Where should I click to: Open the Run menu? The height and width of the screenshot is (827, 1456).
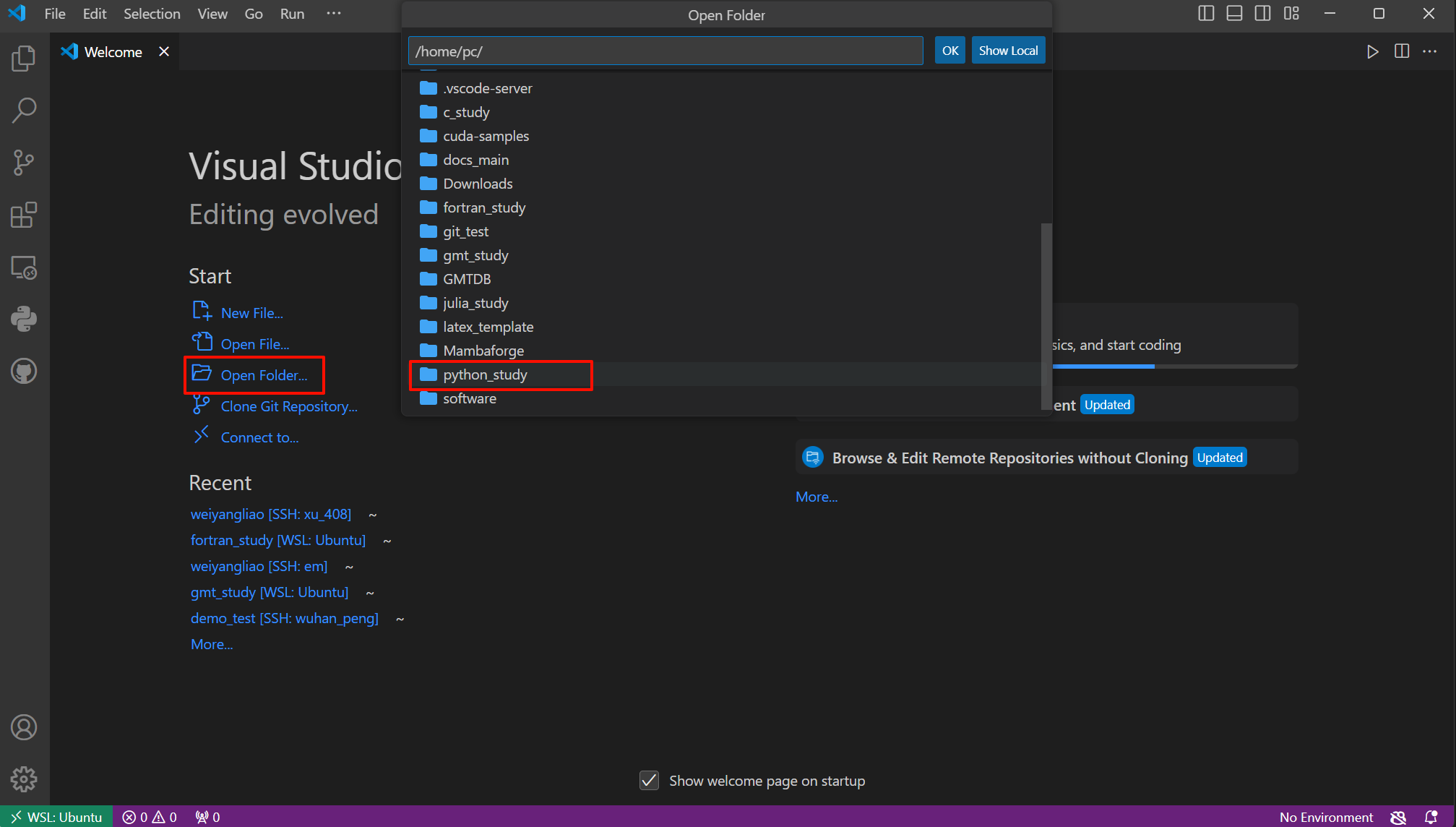click(292, 14)
